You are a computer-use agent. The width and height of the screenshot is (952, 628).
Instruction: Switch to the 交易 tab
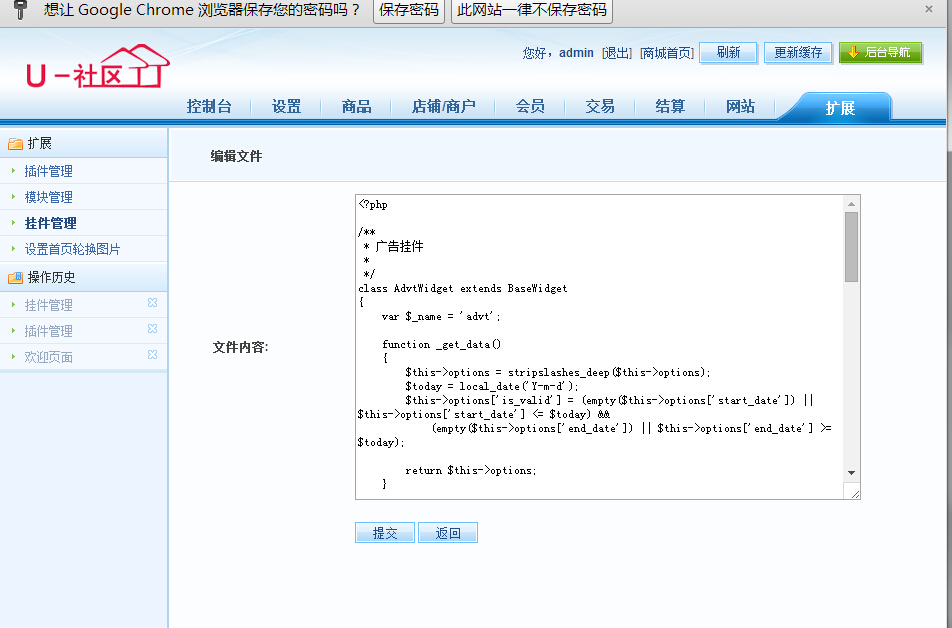pos(600,106)
